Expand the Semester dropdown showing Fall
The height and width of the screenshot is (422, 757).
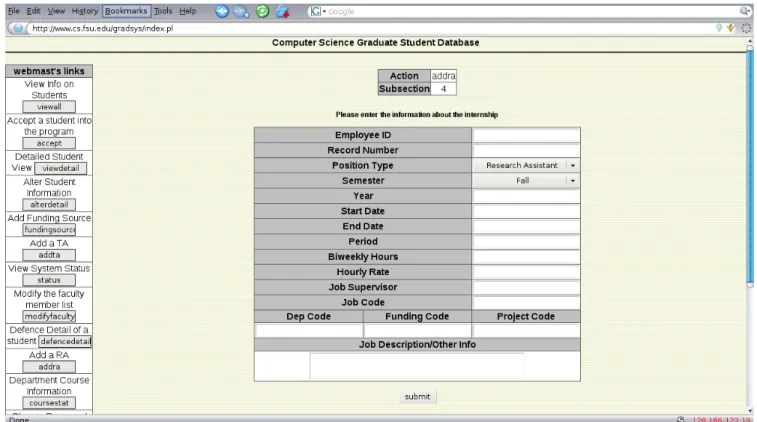pos(526,181)
